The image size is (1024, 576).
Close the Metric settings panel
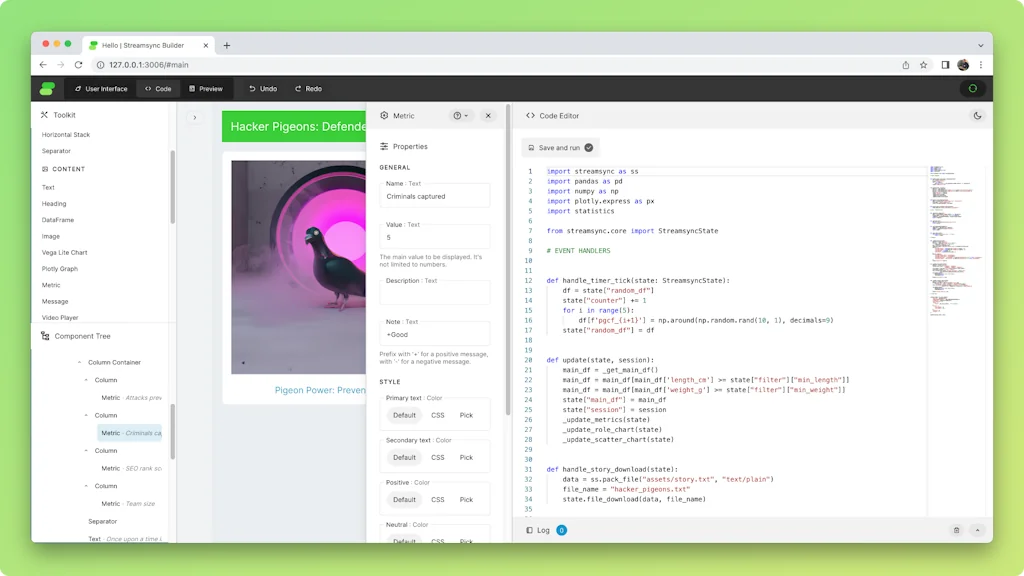point(488,115)
